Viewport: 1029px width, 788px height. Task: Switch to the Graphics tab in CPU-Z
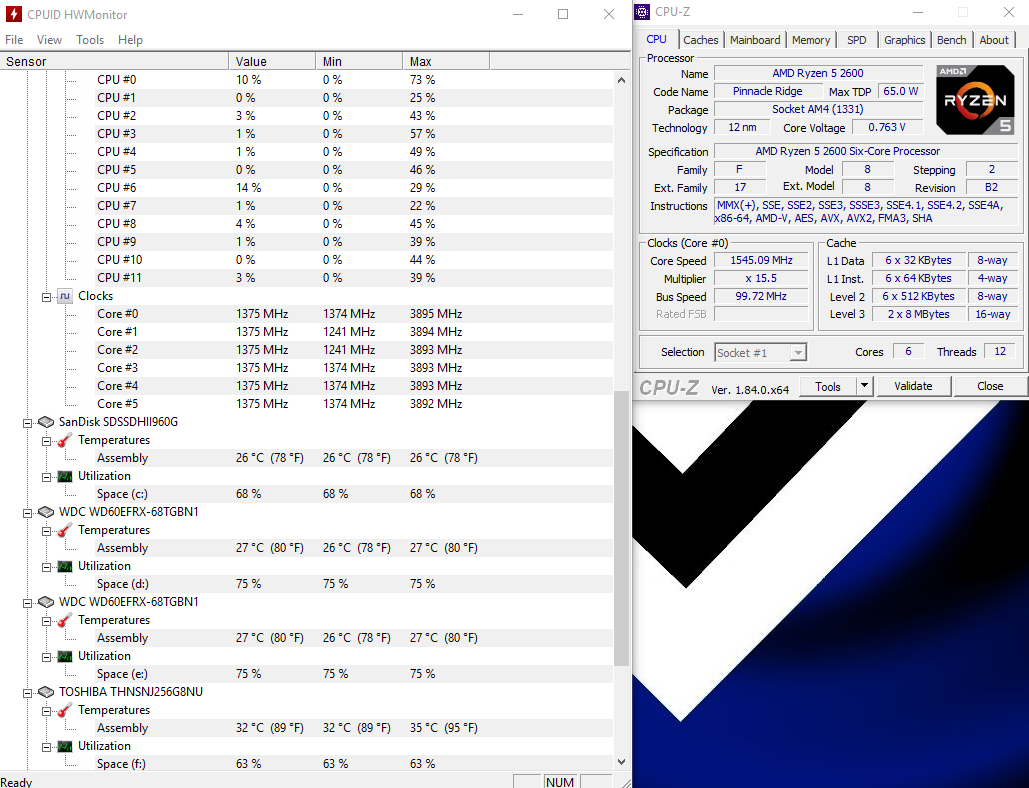coord(904,40)
